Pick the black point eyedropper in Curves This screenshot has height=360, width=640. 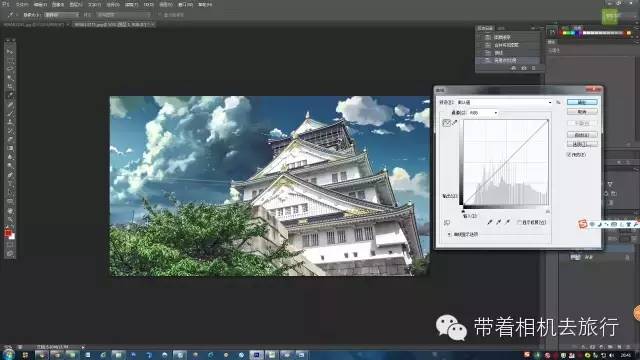click(x=490, y=222)
